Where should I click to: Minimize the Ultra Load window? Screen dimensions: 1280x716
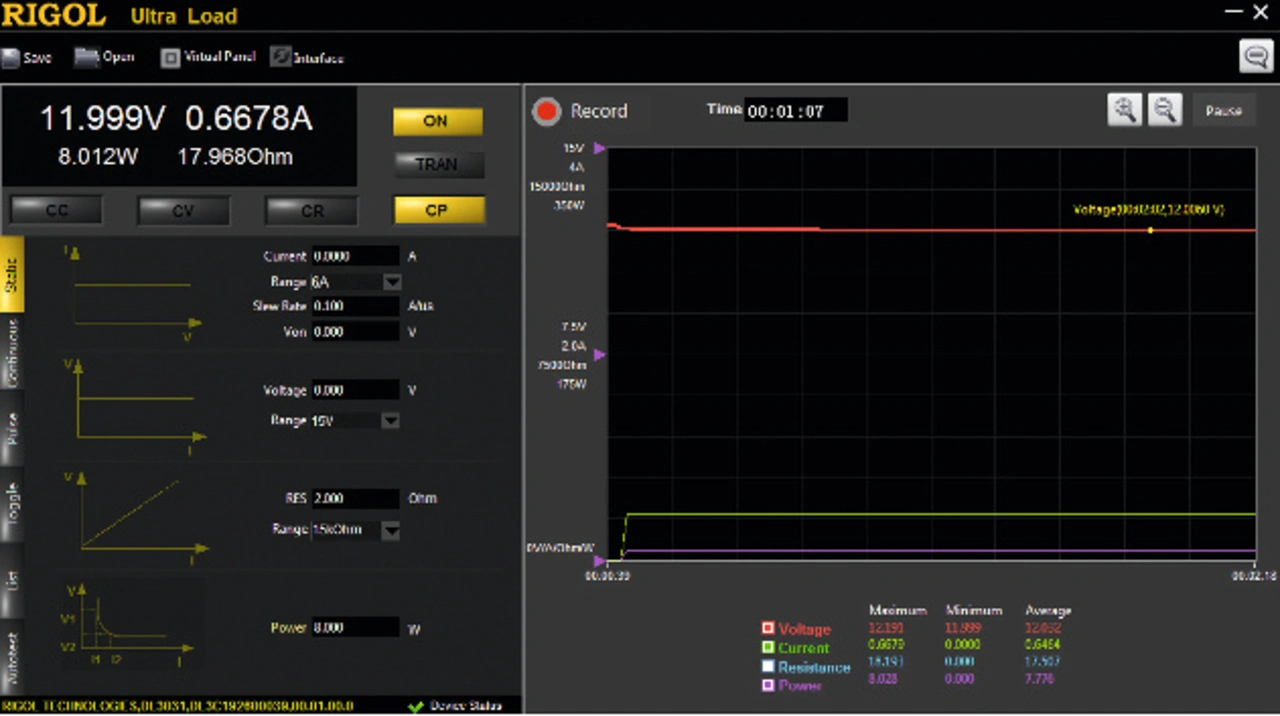(x=1234, y=12)
